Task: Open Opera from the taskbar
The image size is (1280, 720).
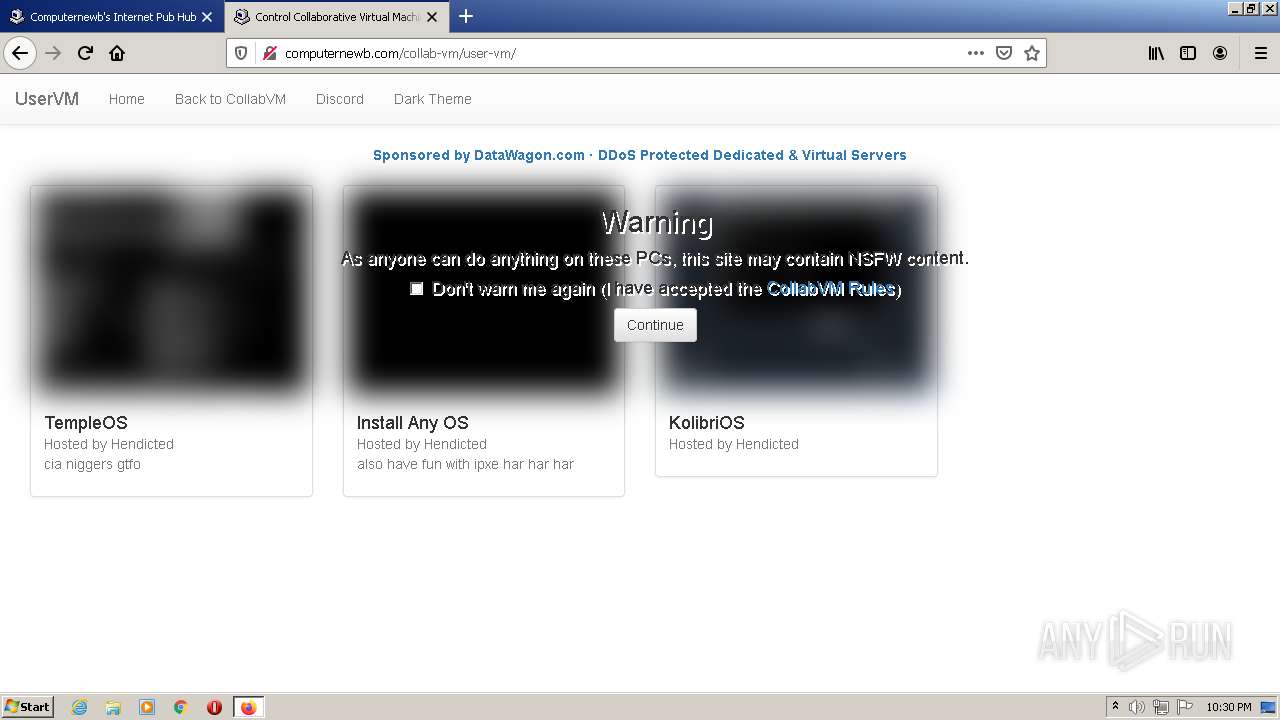Action: tap(214, 707)
